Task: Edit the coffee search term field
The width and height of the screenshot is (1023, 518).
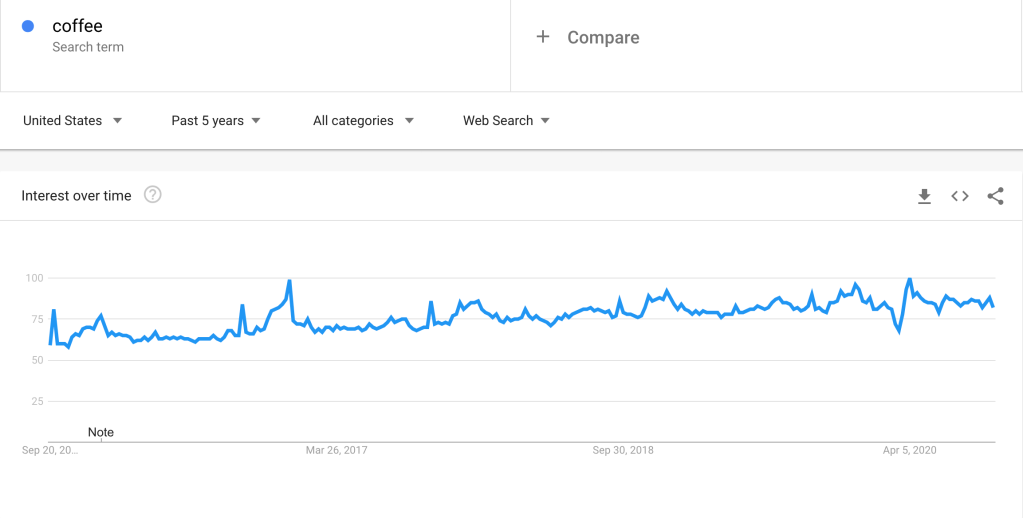Action: 77,26
